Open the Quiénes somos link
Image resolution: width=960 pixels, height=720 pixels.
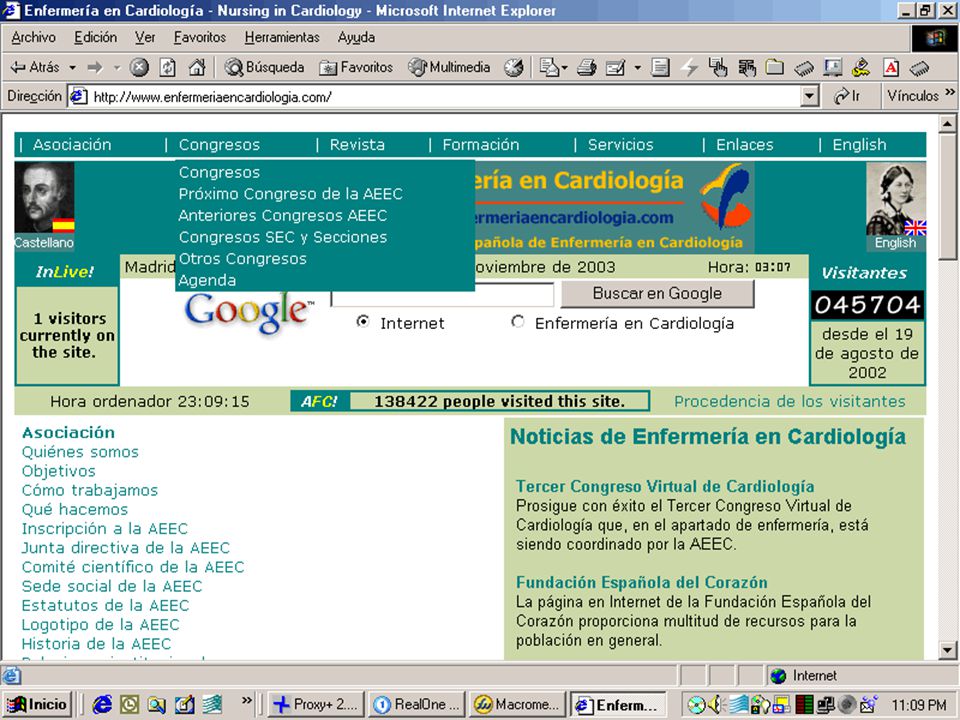[80, 452]
